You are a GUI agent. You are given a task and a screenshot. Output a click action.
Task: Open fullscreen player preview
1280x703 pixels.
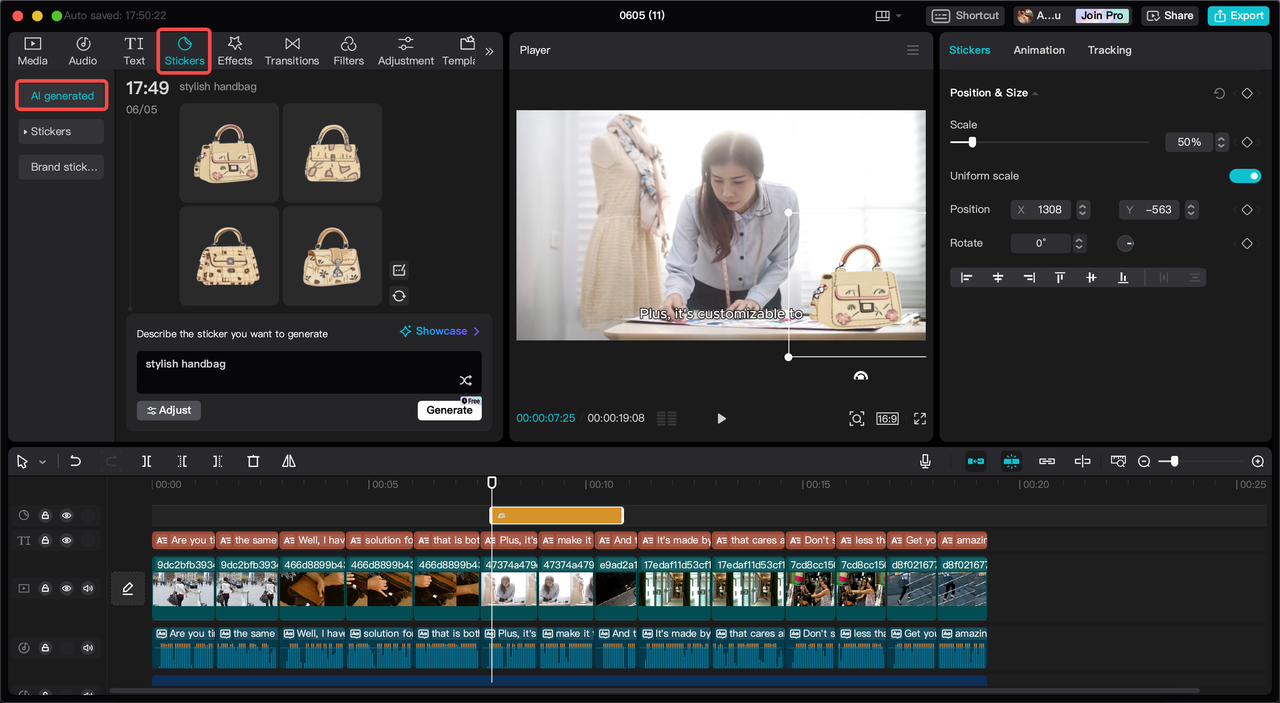tap(920, 419)
